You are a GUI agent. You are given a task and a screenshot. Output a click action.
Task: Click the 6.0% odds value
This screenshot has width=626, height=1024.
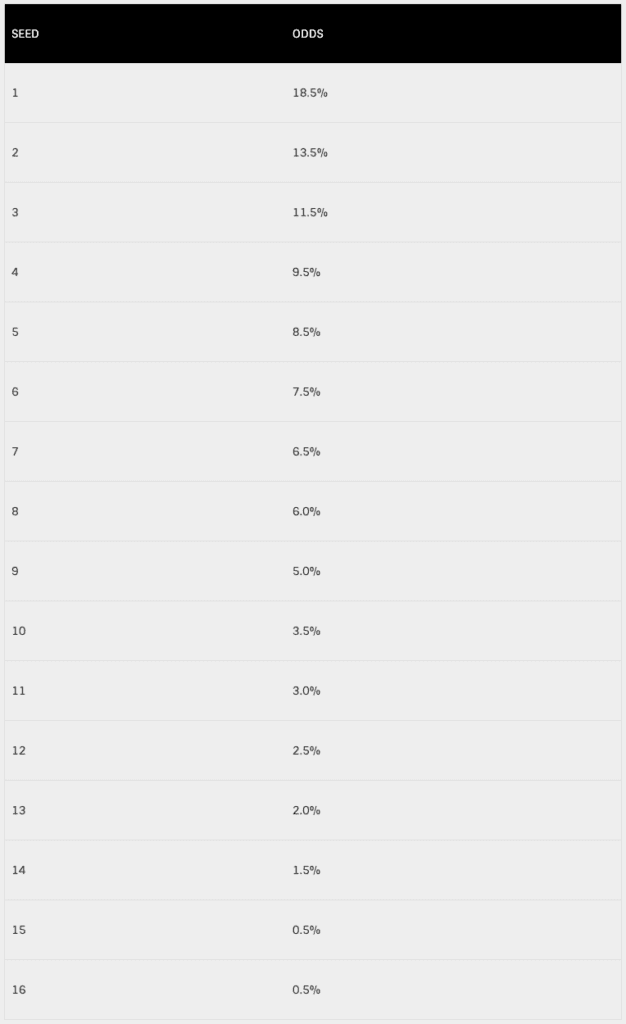pos(306,511)
